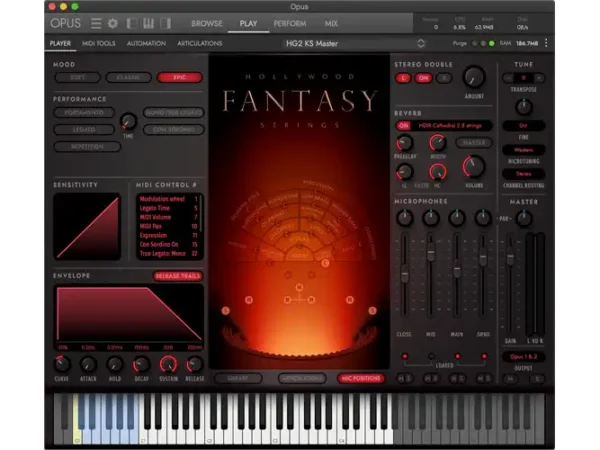Open HG2 KS Master instrument selector arrows
600x450 pixels.
(421, 43)
